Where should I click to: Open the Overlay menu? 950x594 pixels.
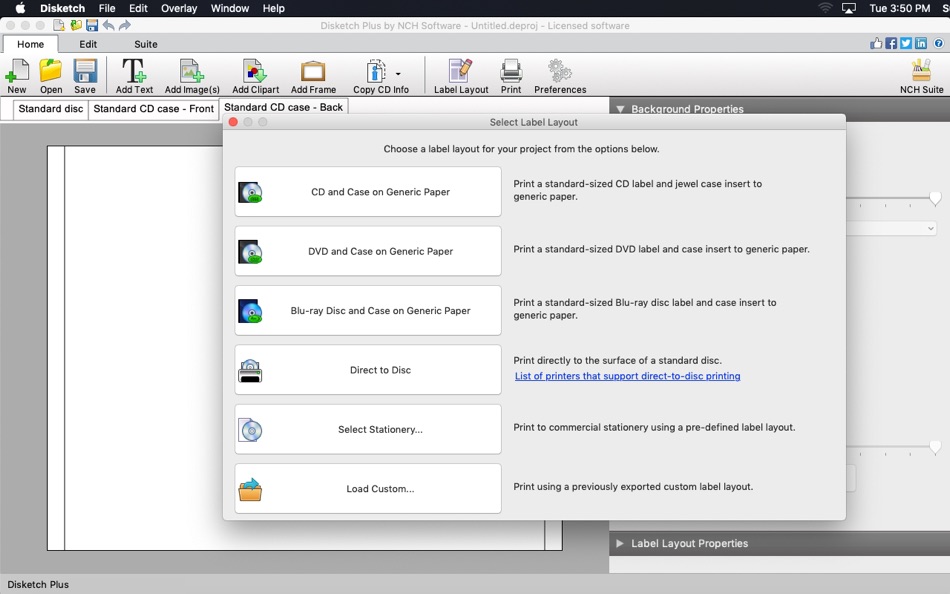point(179,8)
